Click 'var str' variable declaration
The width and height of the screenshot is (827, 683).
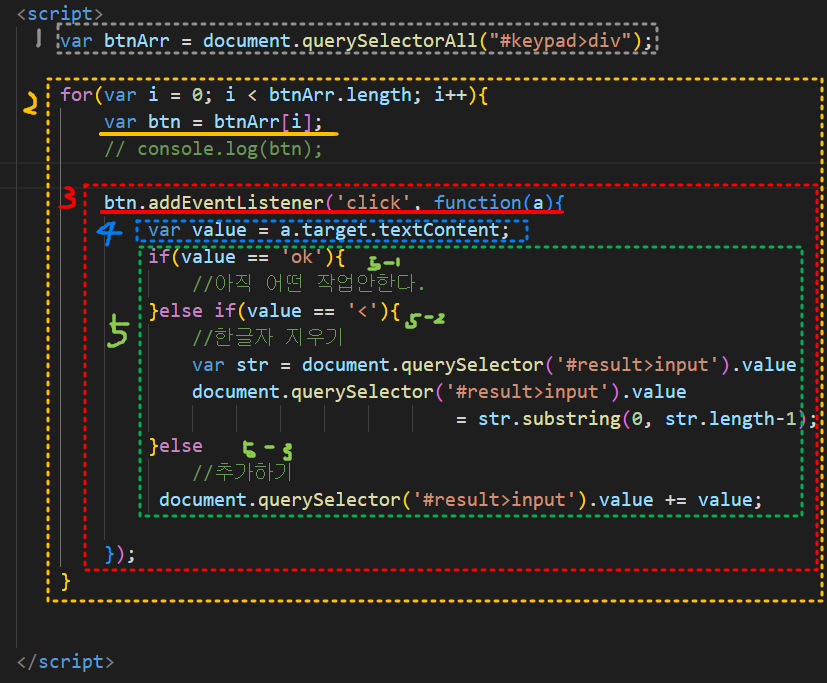230,365
